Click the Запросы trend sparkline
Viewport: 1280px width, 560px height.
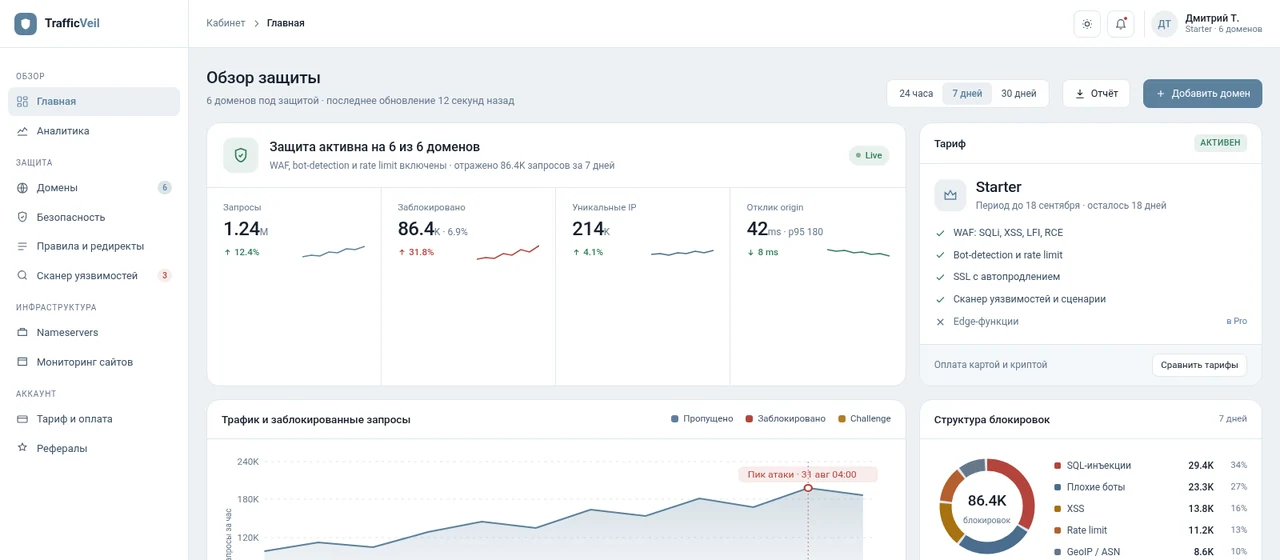point(334,251)
